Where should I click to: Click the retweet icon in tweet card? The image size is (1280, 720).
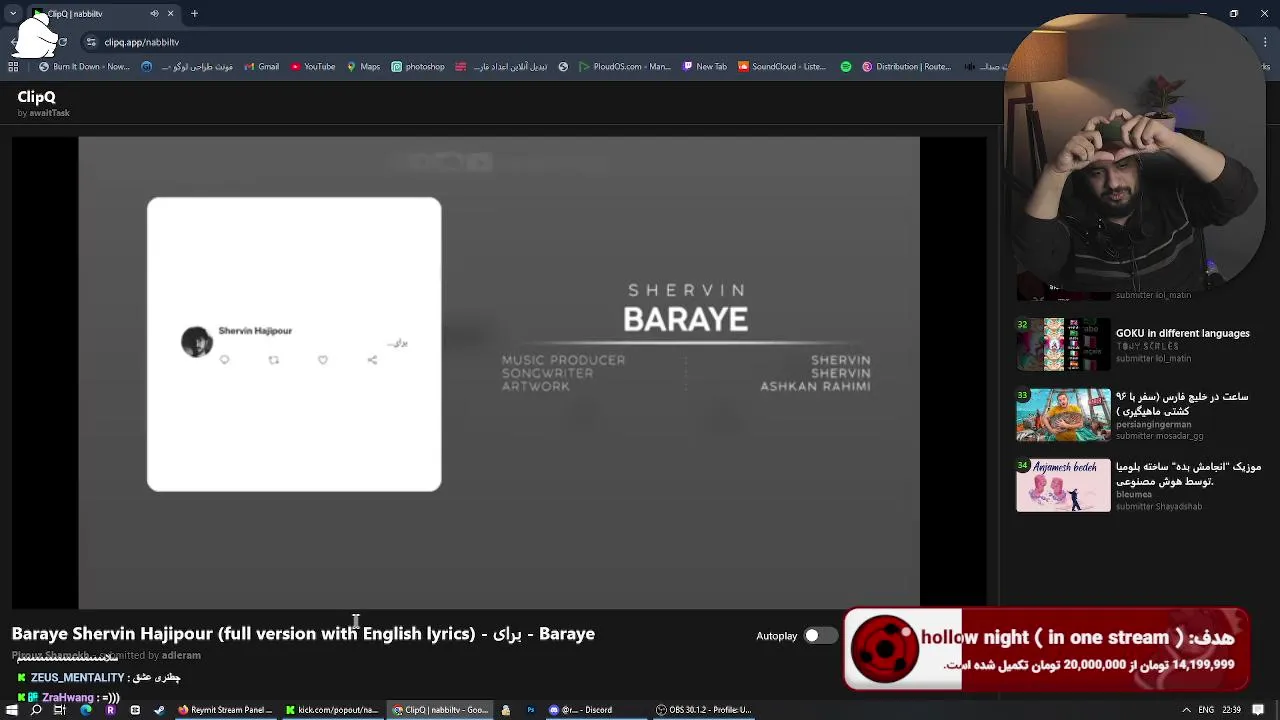[x=274, y=360]
